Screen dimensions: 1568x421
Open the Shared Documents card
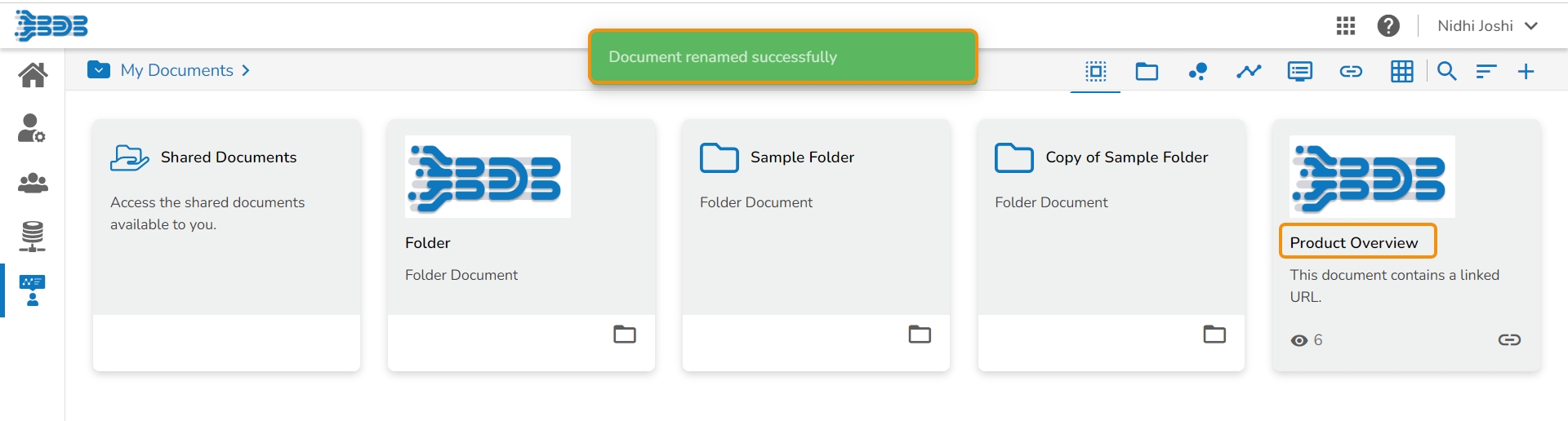point(228,157)
